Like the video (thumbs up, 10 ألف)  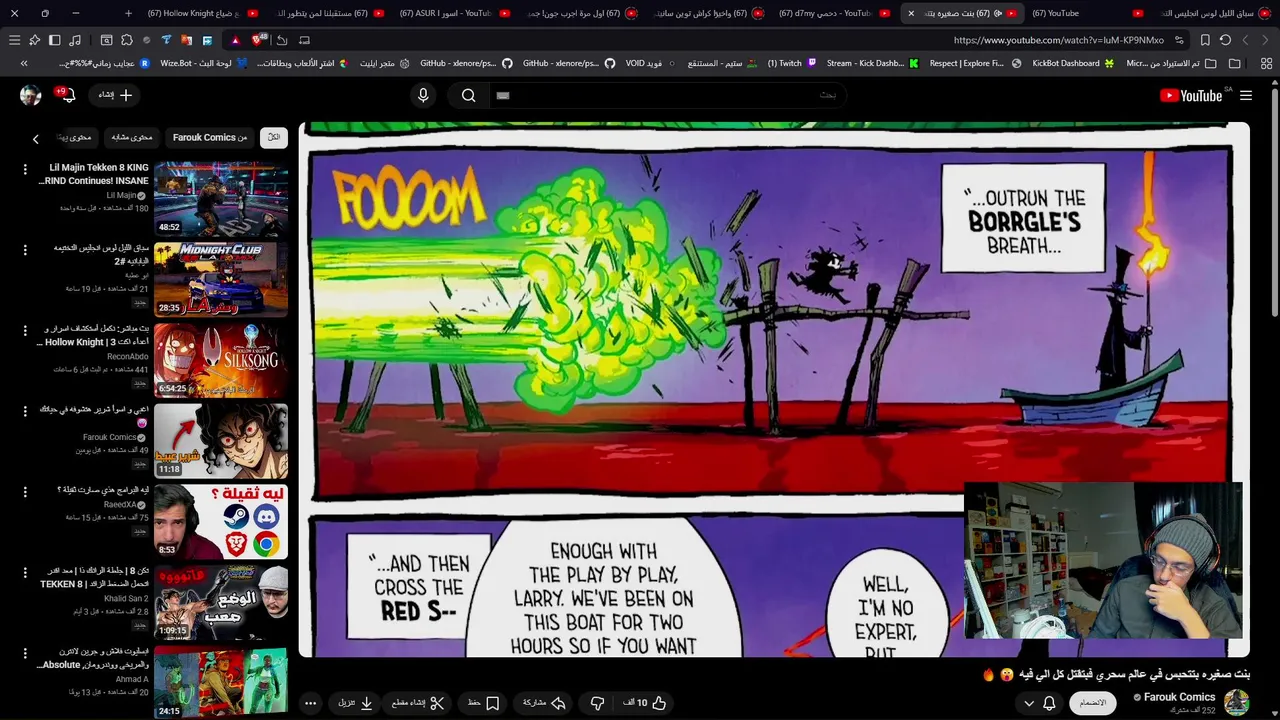click(x=645, y=703)
